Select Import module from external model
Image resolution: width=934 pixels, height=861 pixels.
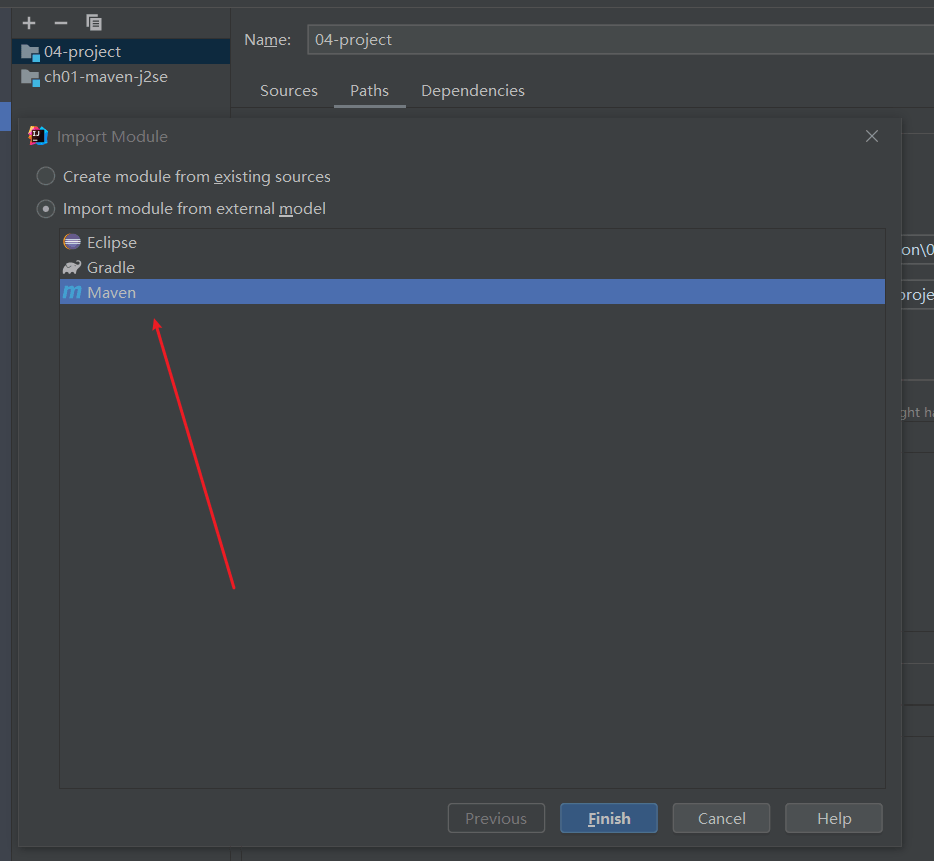(x=181, y=209)
